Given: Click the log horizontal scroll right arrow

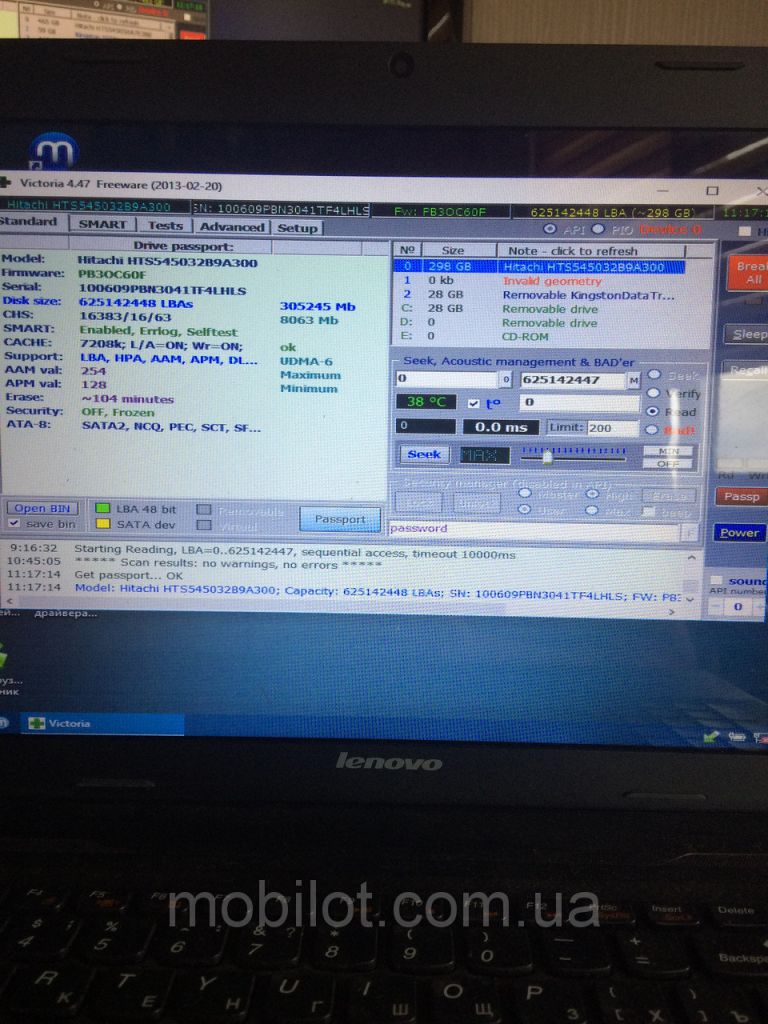Looking at the screenshot, I should point(673,612).
